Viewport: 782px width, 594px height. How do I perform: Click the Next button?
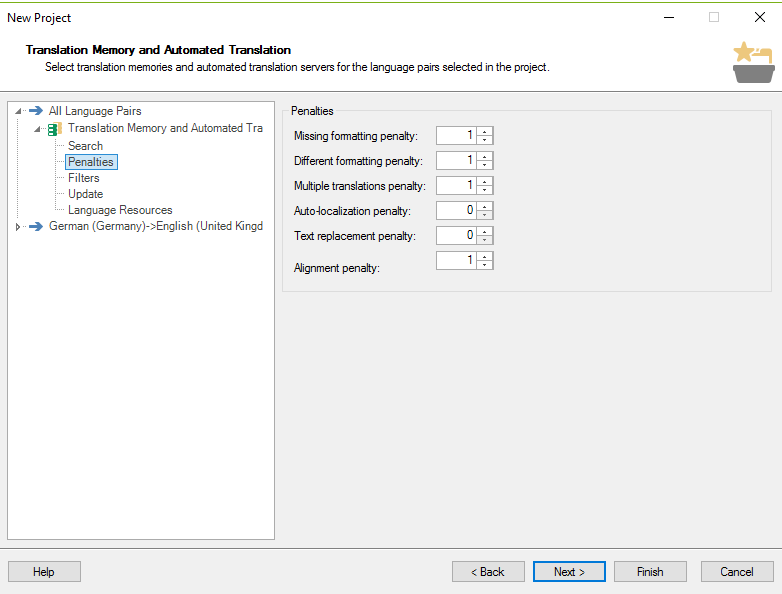pyautogui.click(x=569, y=572)
